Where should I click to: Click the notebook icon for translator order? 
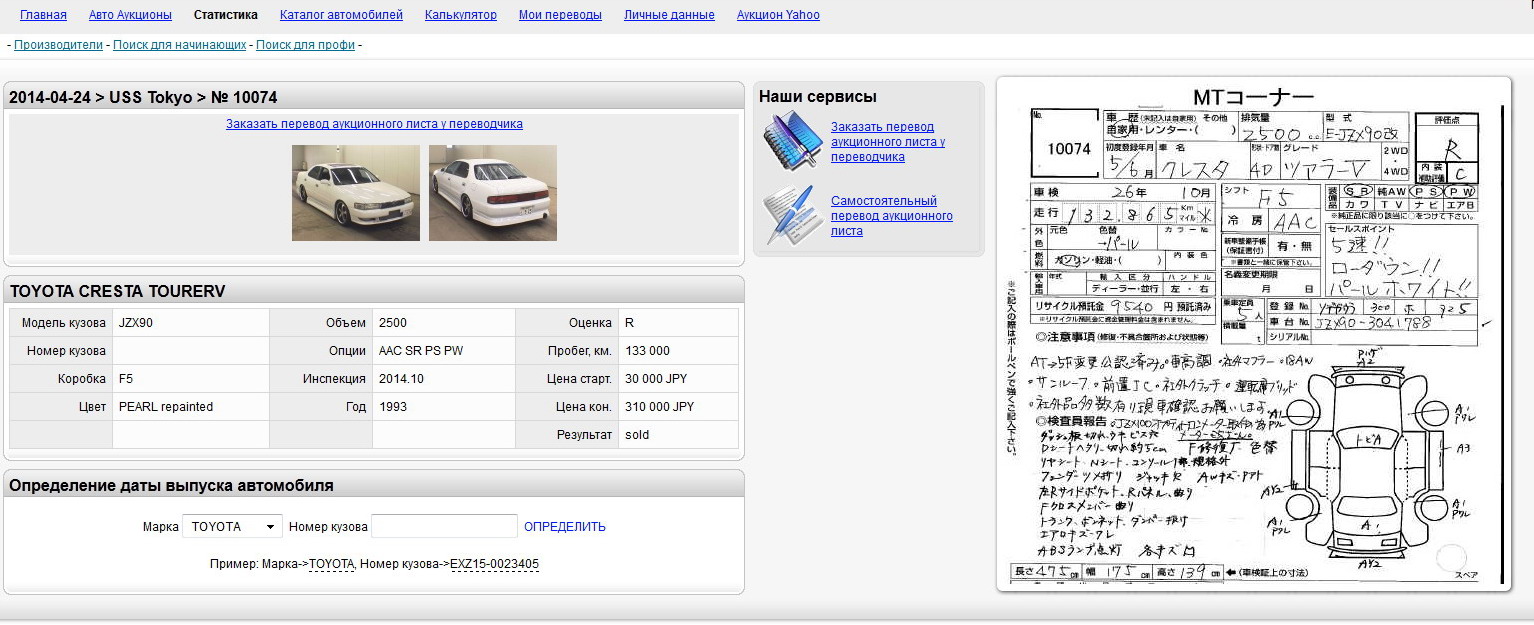point(791,141)
